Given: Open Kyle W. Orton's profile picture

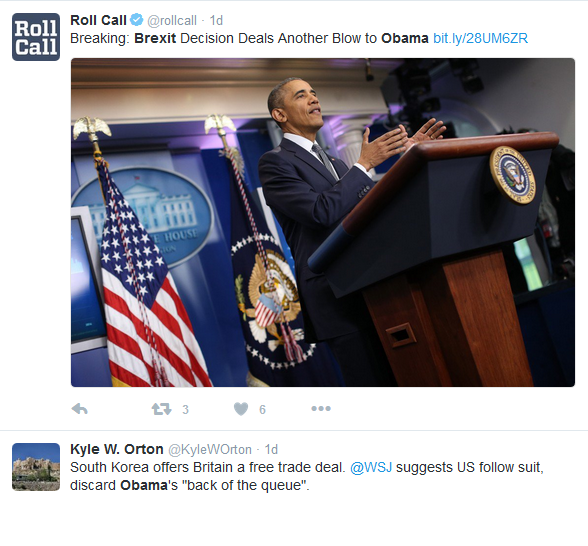Looking at the screenshot, I should 36,467.
